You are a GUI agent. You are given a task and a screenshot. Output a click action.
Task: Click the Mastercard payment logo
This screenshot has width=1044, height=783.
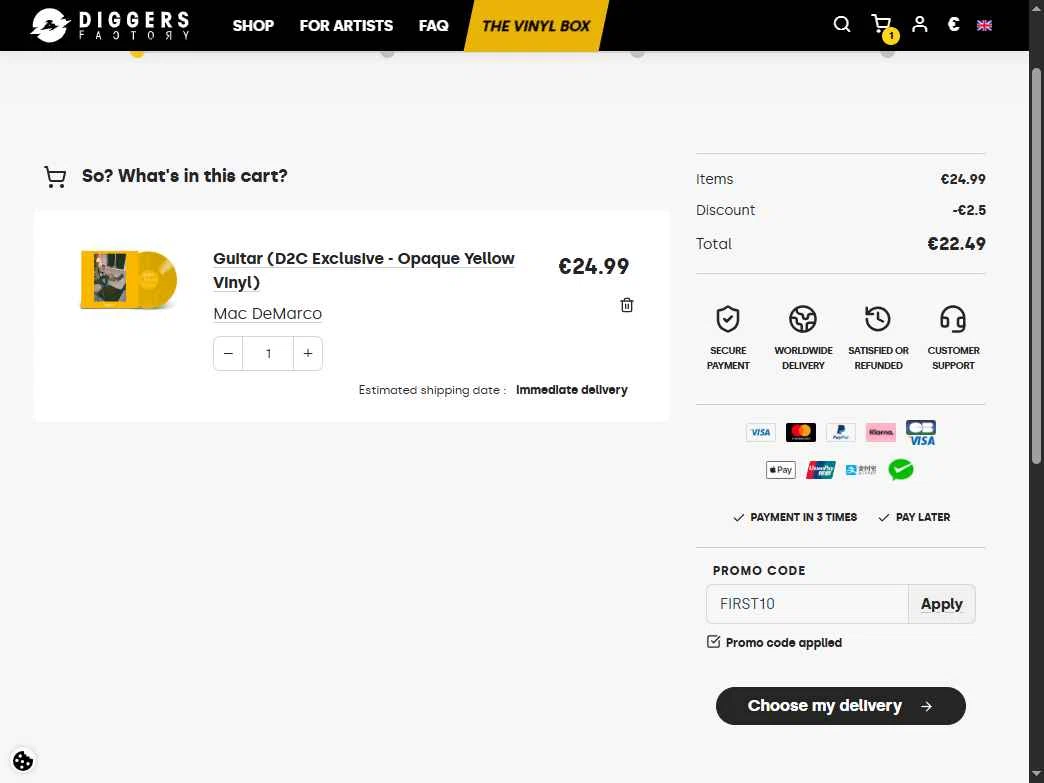[x=801, y=432]
